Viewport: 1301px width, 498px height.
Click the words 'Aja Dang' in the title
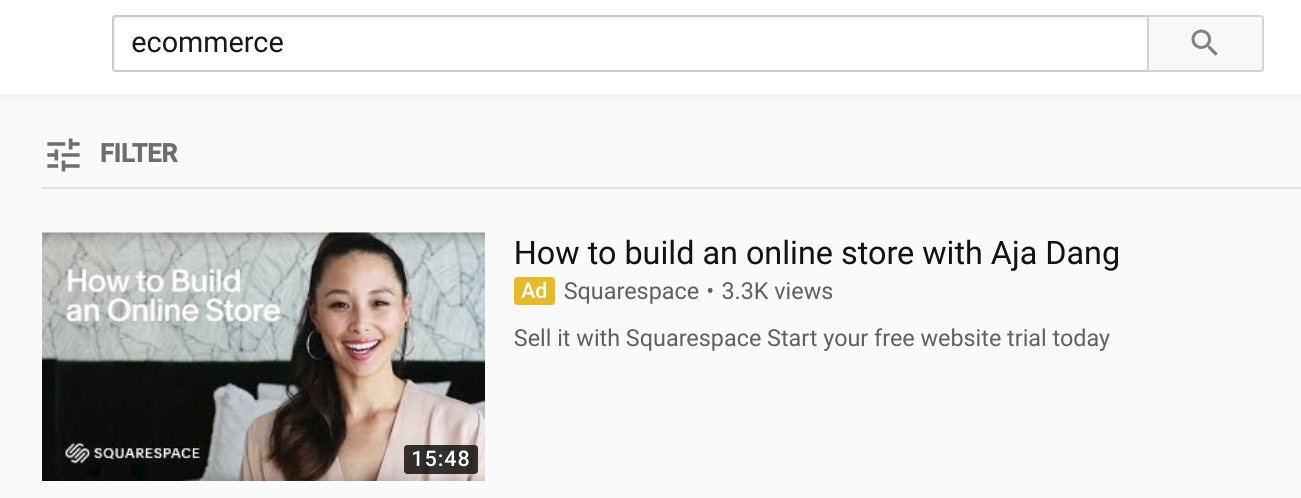(1055, 253)
